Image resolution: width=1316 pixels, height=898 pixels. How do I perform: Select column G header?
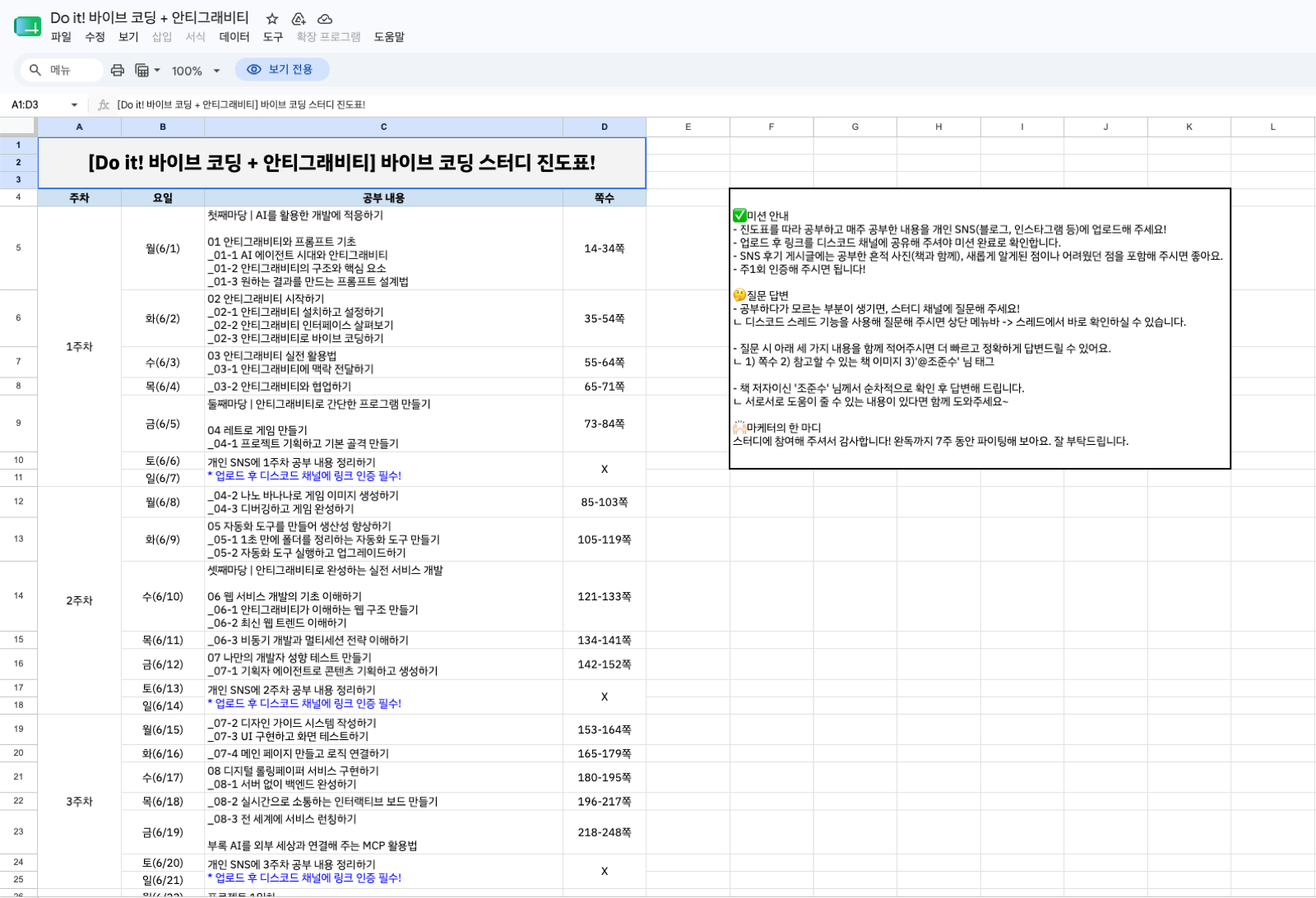[x=855, y=127]
